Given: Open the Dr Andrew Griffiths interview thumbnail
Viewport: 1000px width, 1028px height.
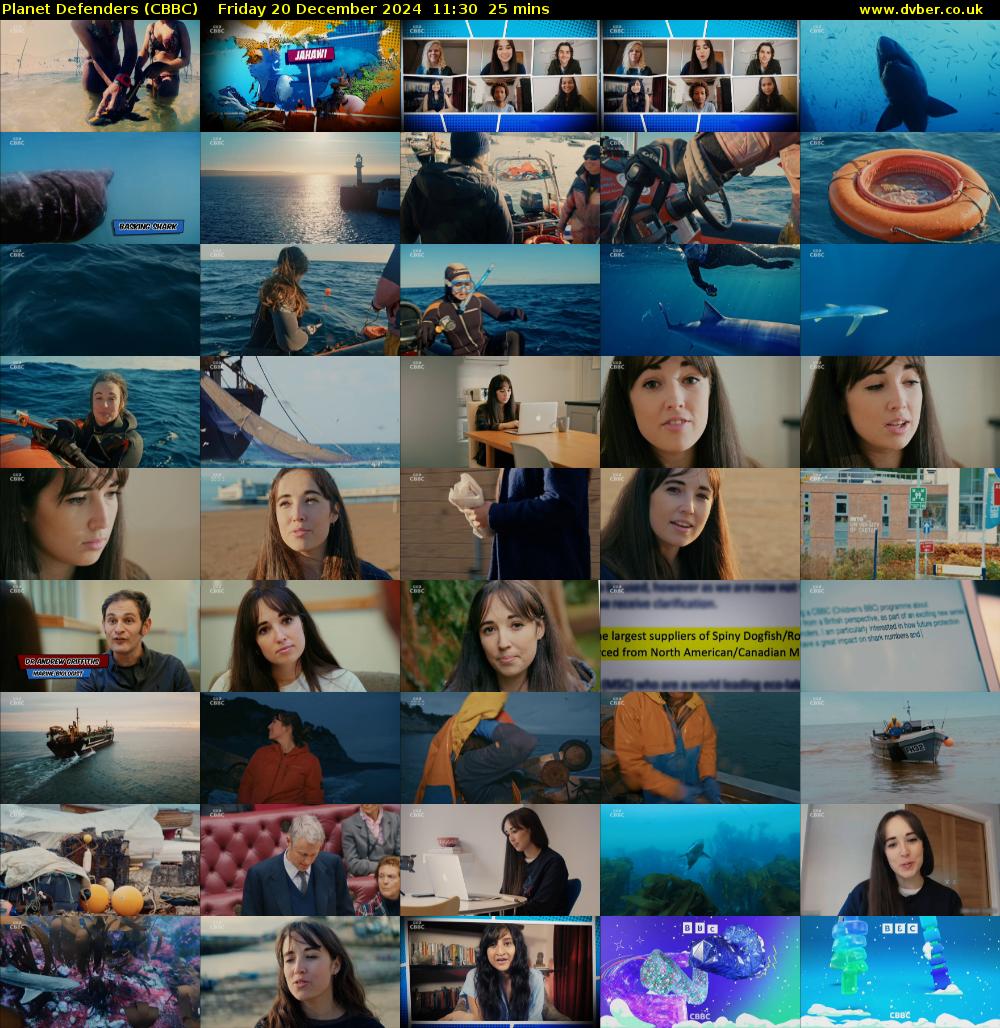Looking at the screenshot, I should pyautogui.click(x=100, y=636).
